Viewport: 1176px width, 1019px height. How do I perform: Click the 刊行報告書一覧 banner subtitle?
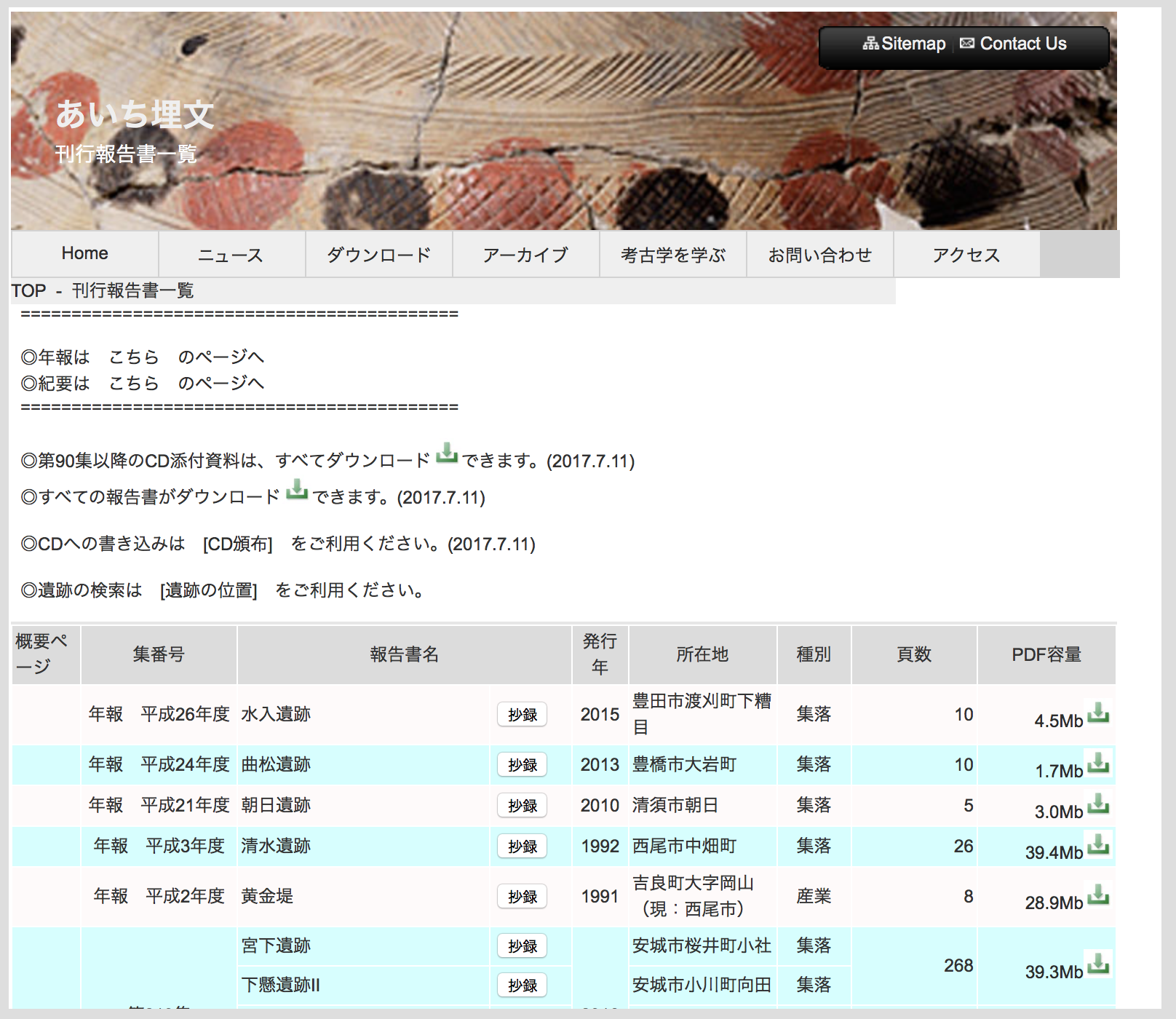coord(126,154)
